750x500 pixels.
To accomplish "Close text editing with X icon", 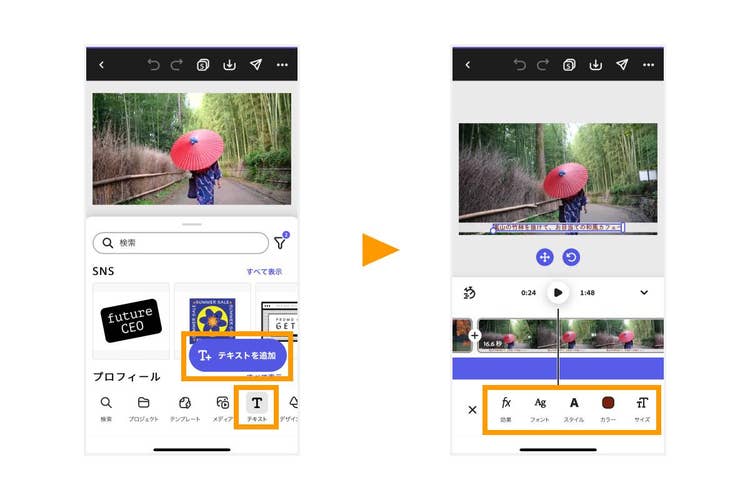I will click(x=472, y=410).
